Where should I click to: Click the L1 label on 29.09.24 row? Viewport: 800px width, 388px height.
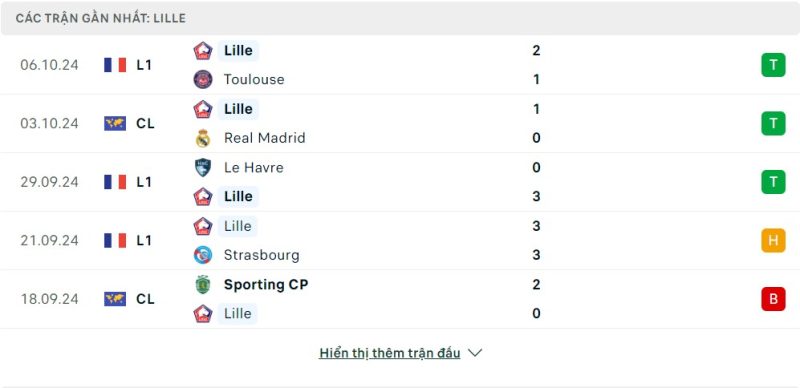(x=144, y=182)
